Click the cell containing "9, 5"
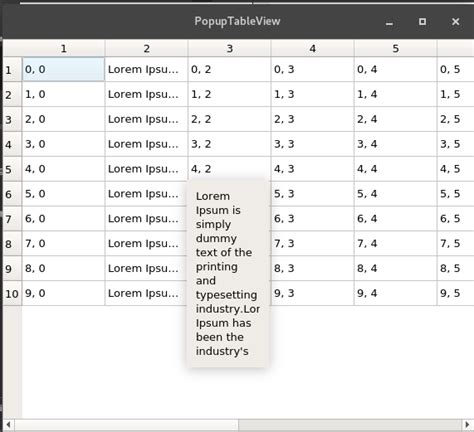 point(456,293)
